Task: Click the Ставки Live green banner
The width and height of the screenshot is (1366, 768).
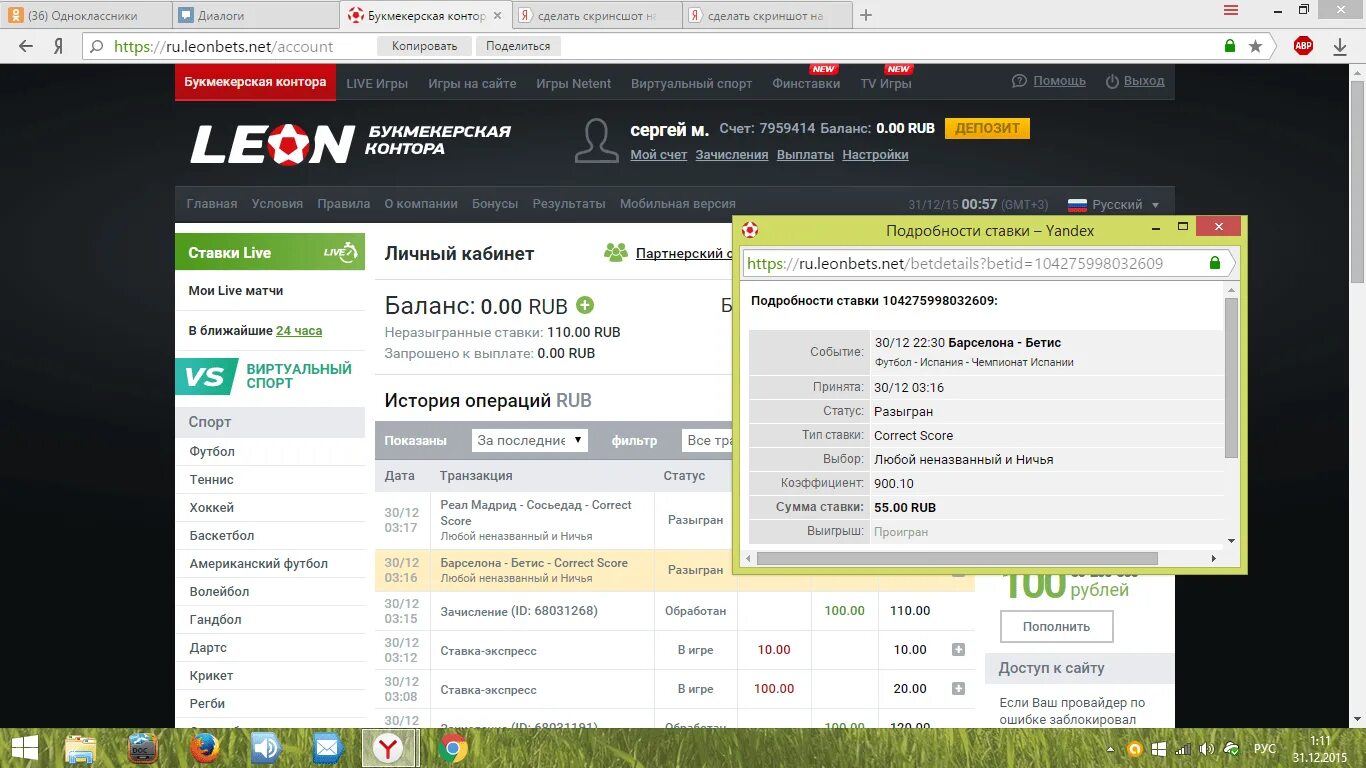Action: point(270,252)
